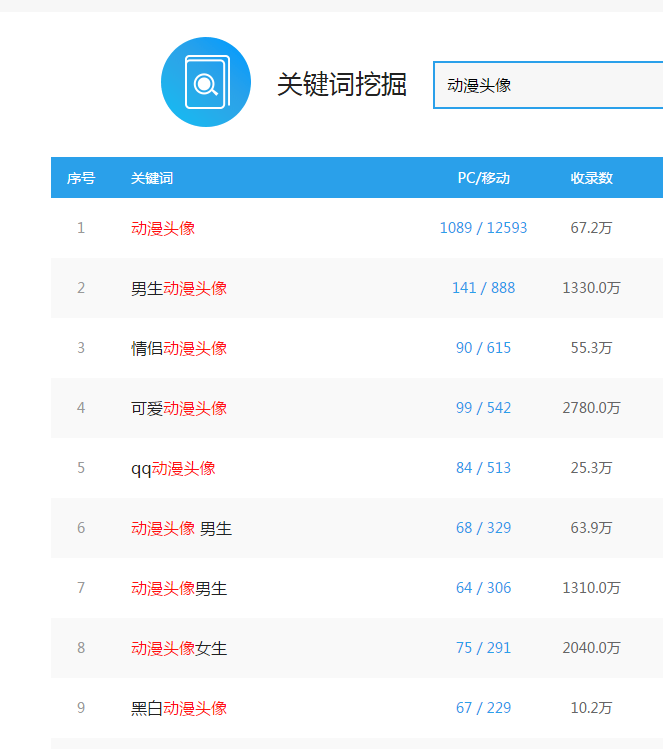The width and height of the screenshot is (663, 749).
Task: Click the PC/移动 value 99 / 542
Action: [x=483, y=408]
